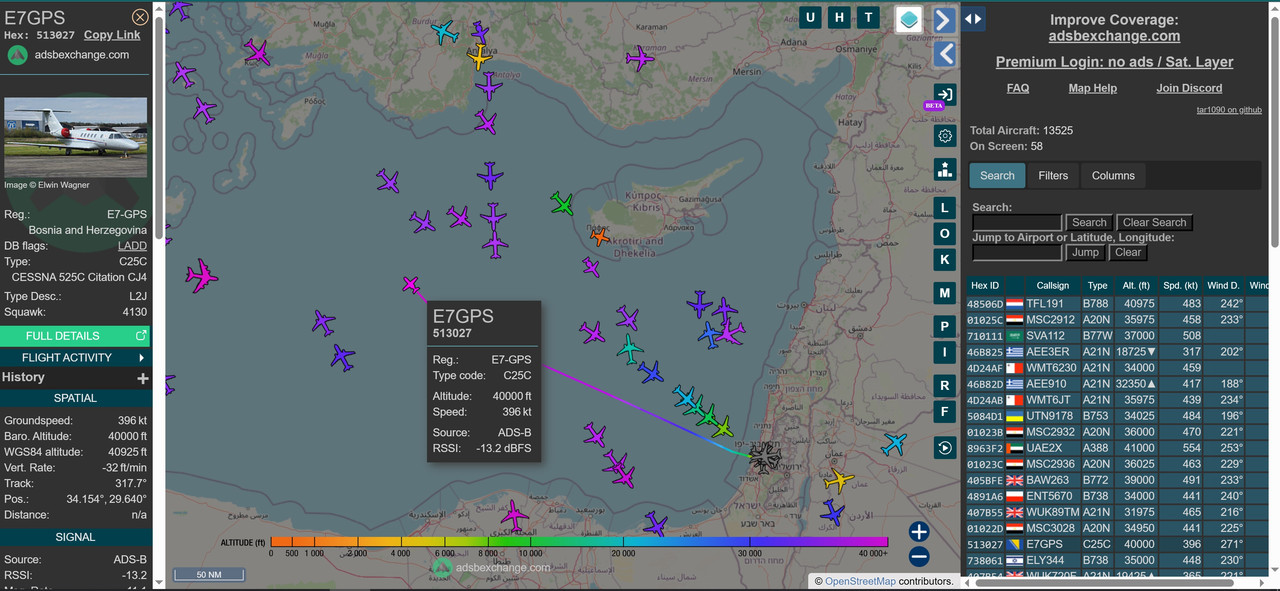The height and width of the screenshot is (591, 1280).
Task: Toggle the I map option button
Action: point(944,352)
